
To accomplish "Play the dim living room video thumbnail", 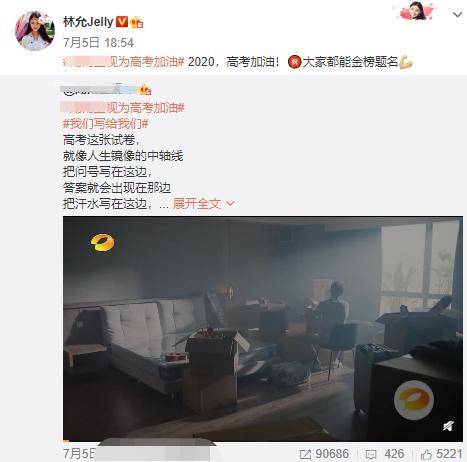I will click(x=263, y=329).
